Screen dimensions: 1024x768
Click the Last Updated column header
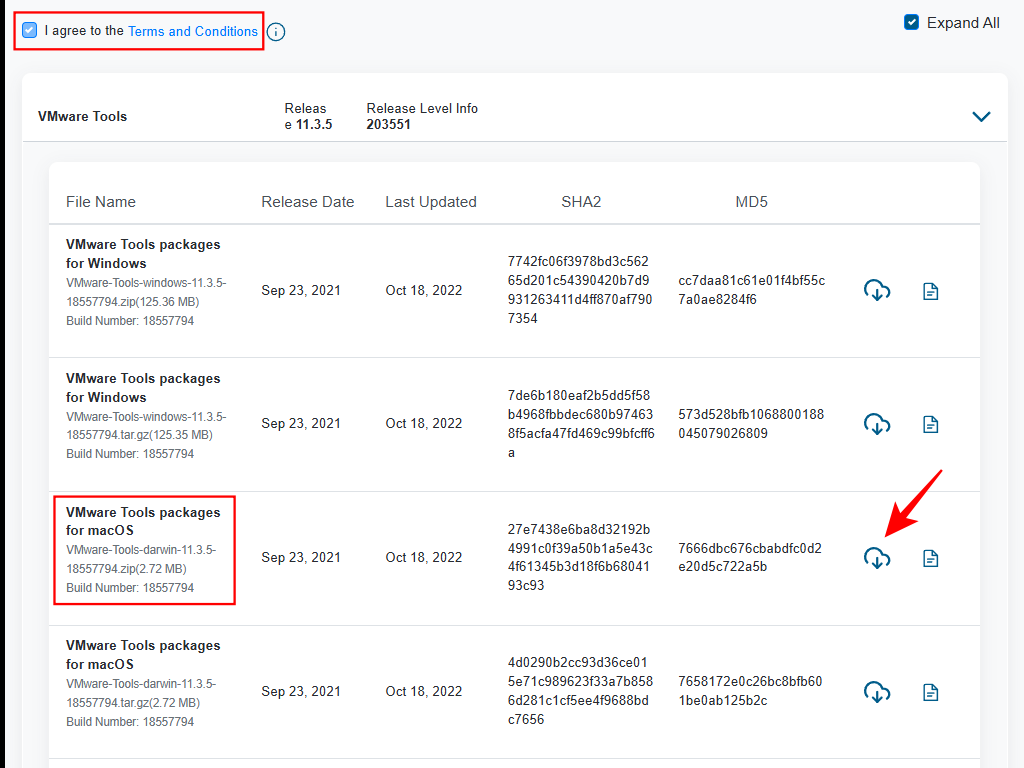431,202
